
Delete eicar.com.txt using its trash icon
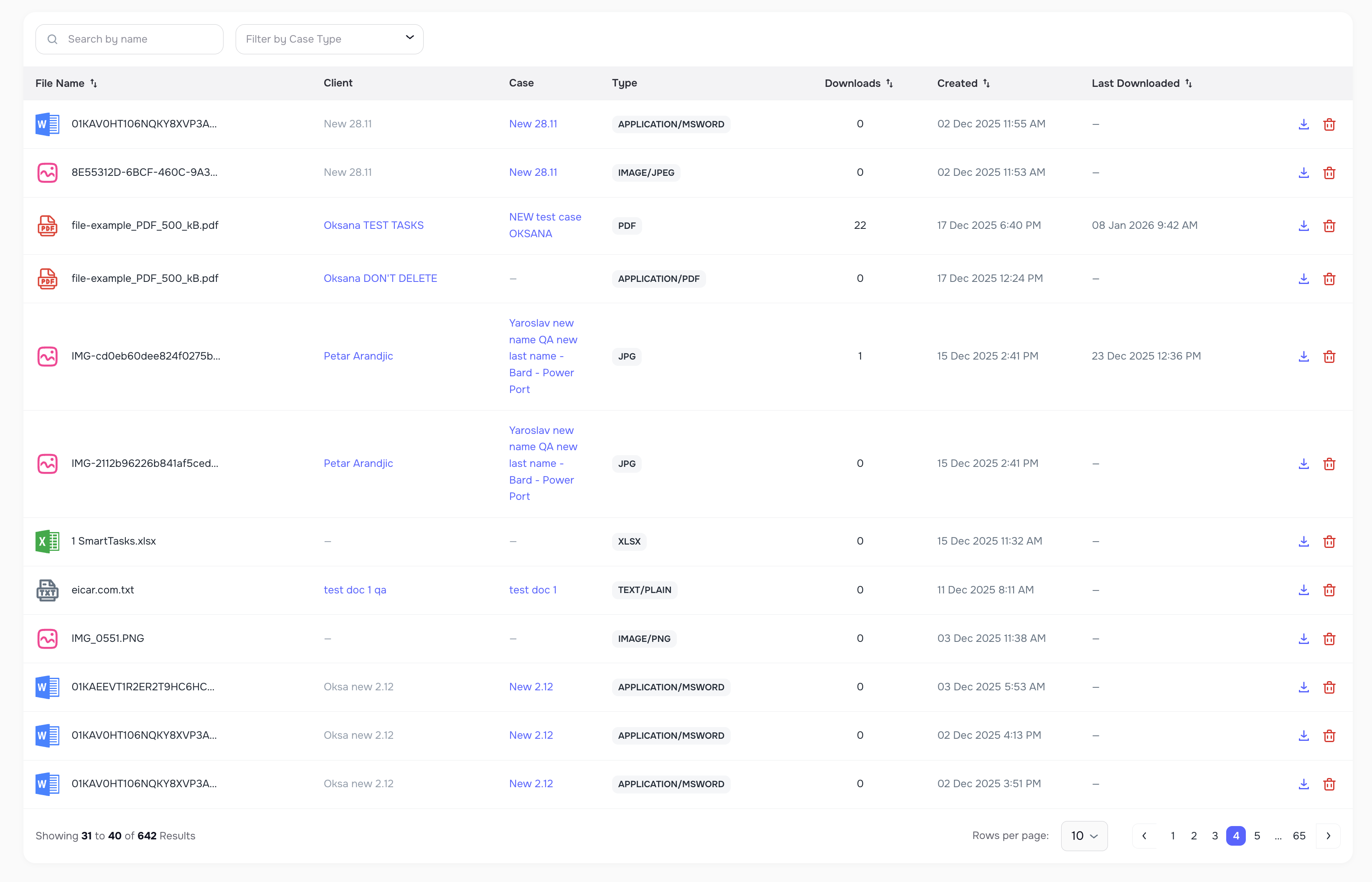(x=1330, y=590)
